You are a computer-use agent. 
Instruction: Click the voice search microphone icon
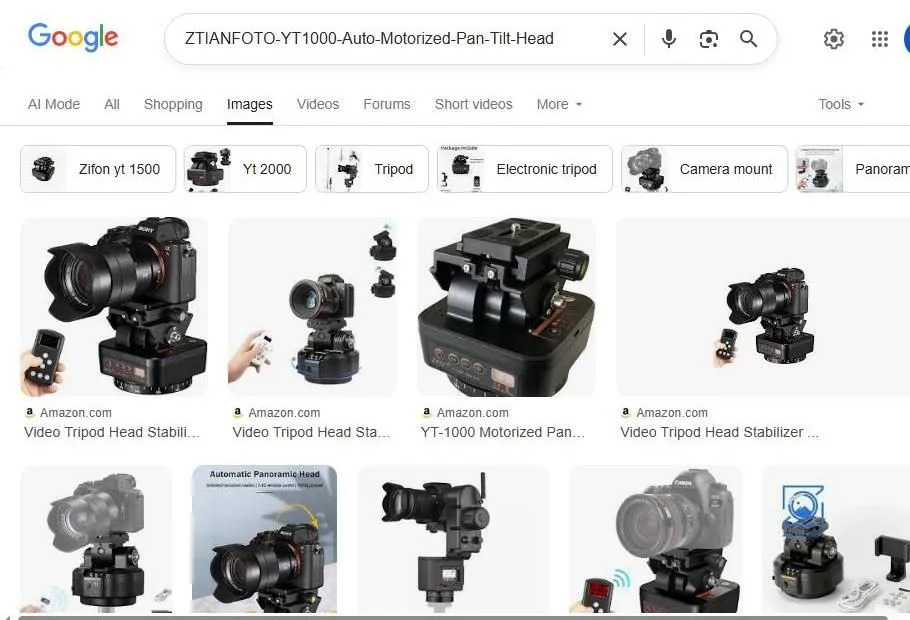click(667, 39)
